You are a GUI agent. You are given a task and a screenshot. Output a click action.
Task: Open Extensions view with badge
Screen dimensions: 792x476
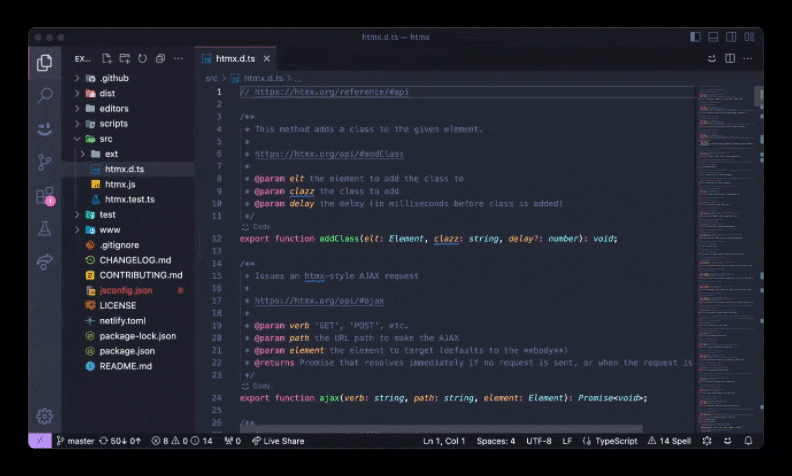(44, 196)
